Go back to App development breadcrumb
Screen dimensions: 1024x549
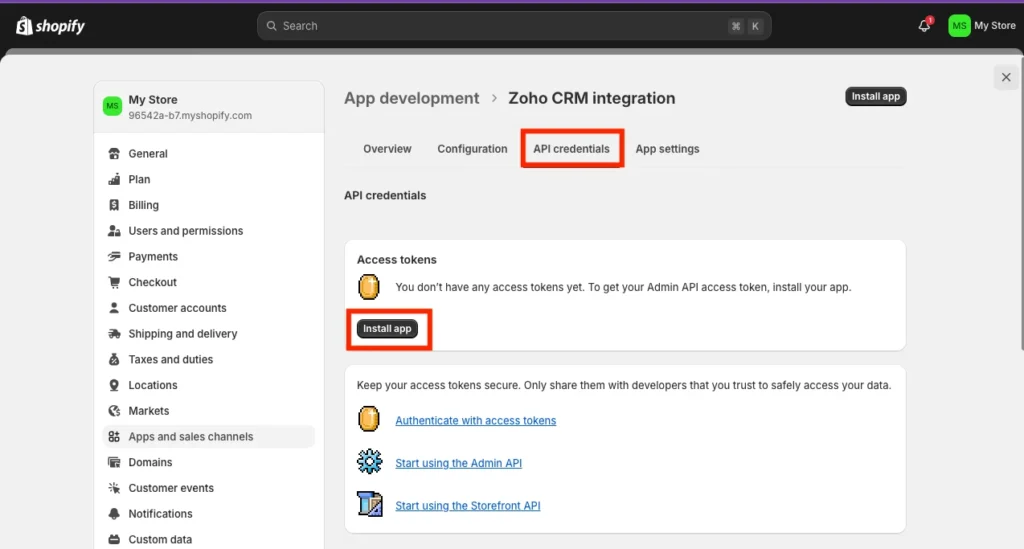[411, 98]
